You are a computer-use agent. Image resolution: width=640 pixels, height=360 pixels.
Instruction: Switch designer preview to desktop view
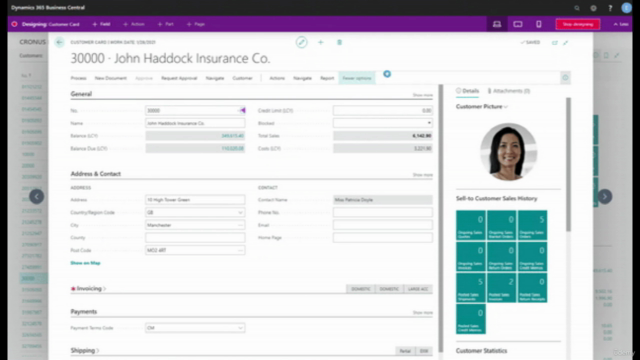click(497, 24)
